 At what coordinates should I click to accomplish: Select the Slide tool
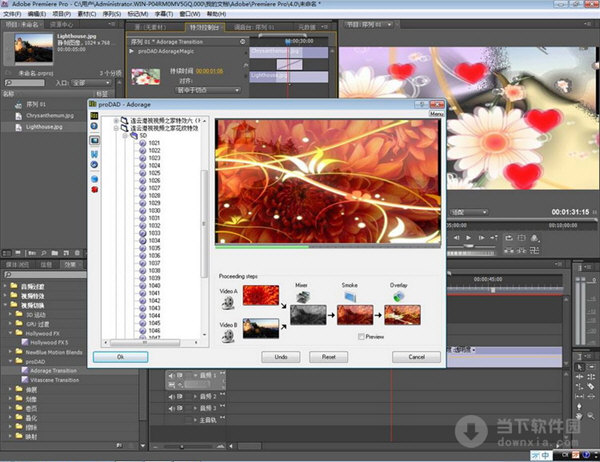tap(591, 397)
